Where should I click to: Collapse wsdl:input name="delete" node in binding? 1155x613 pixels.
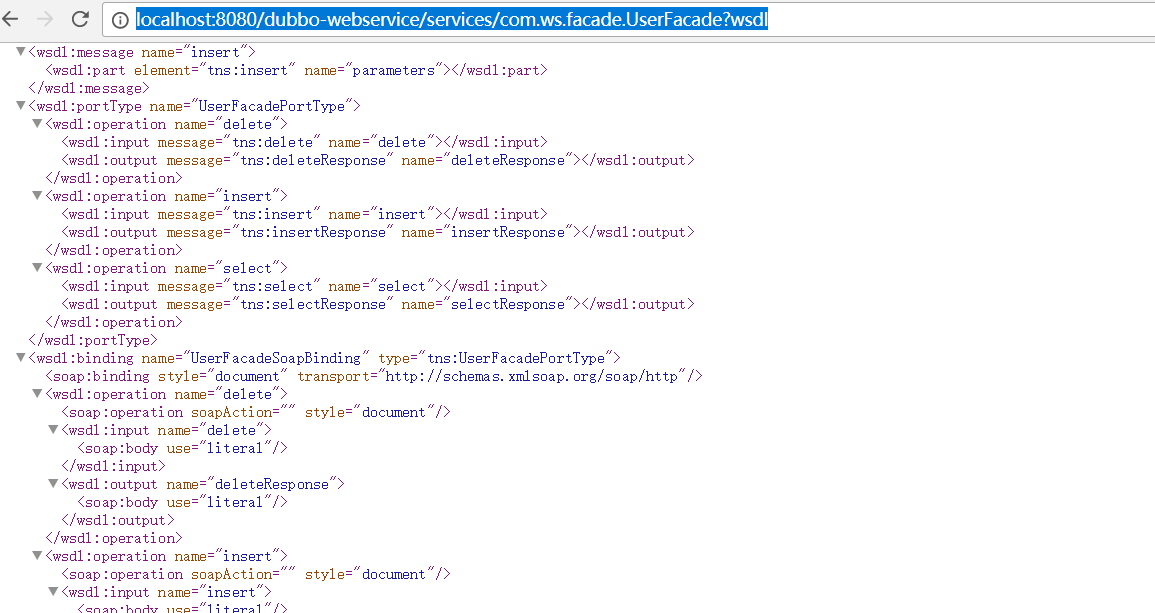coord(53,430)
